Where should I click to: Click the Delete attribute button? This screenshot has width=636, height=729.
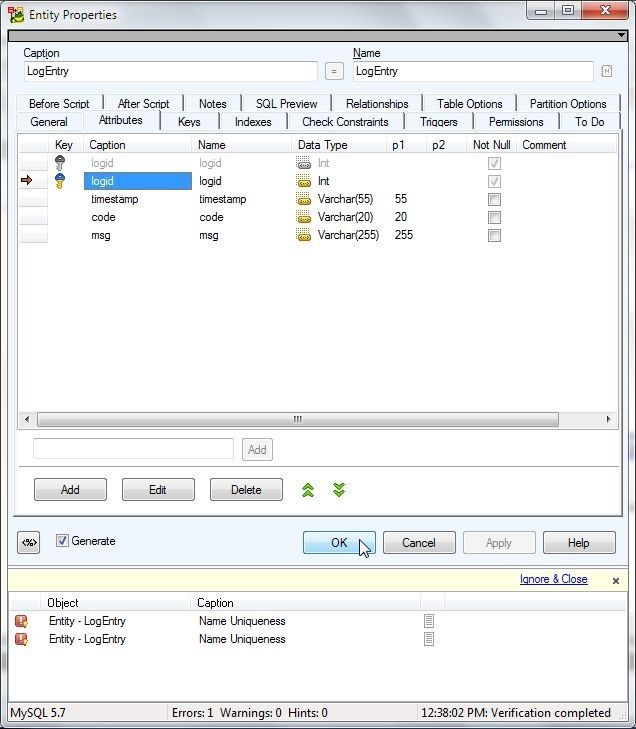point(246,490)
